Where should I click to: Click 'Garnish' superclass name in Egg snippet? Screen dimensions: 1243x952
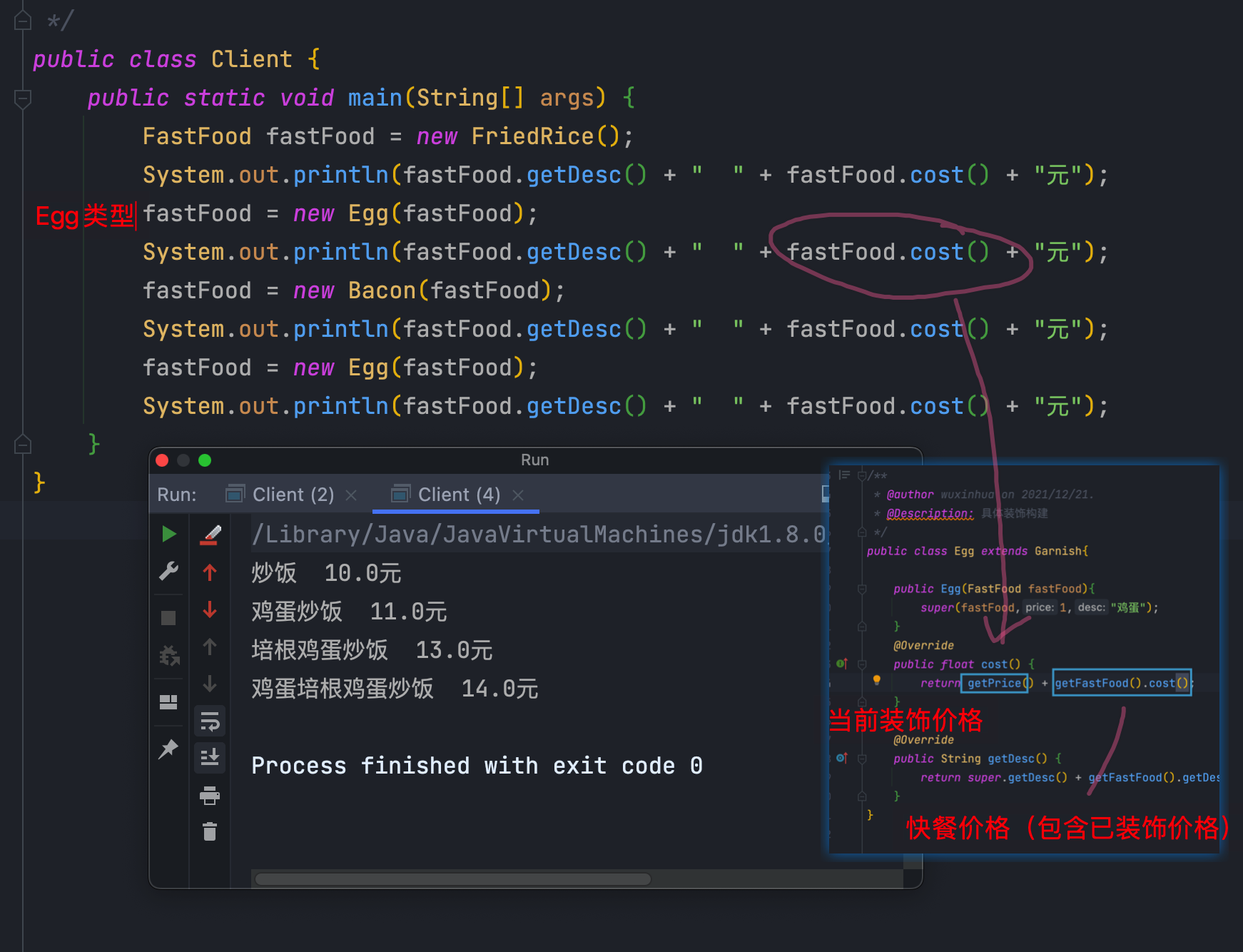click(x=1059, y=551)
